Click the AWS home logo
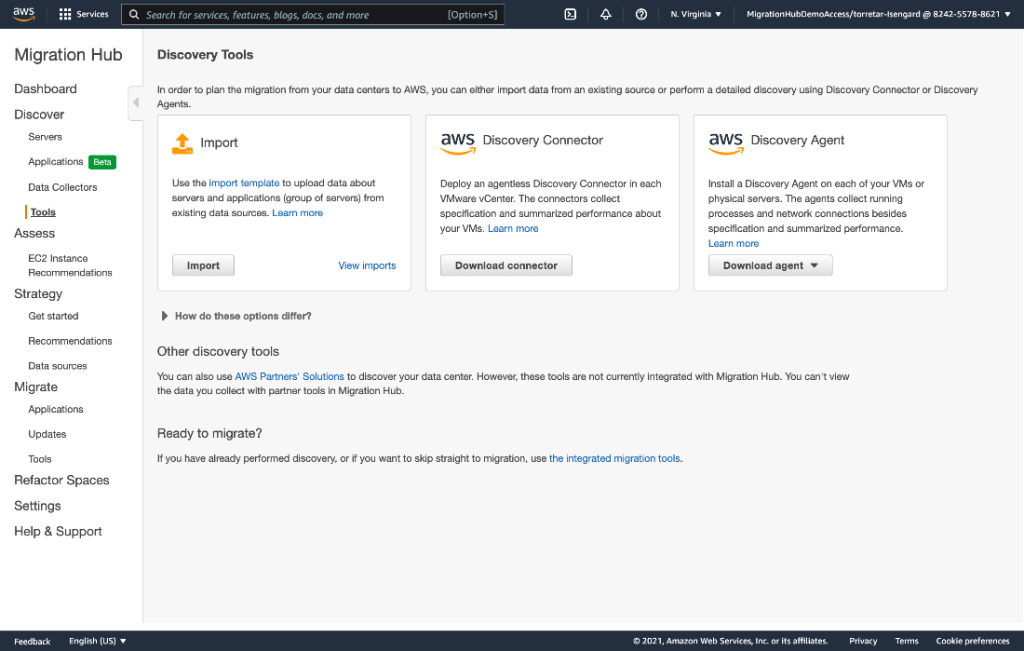Image resolution: width=1024 pixels, height=651 pixels. pyautogui.click(x=22, y=14)
